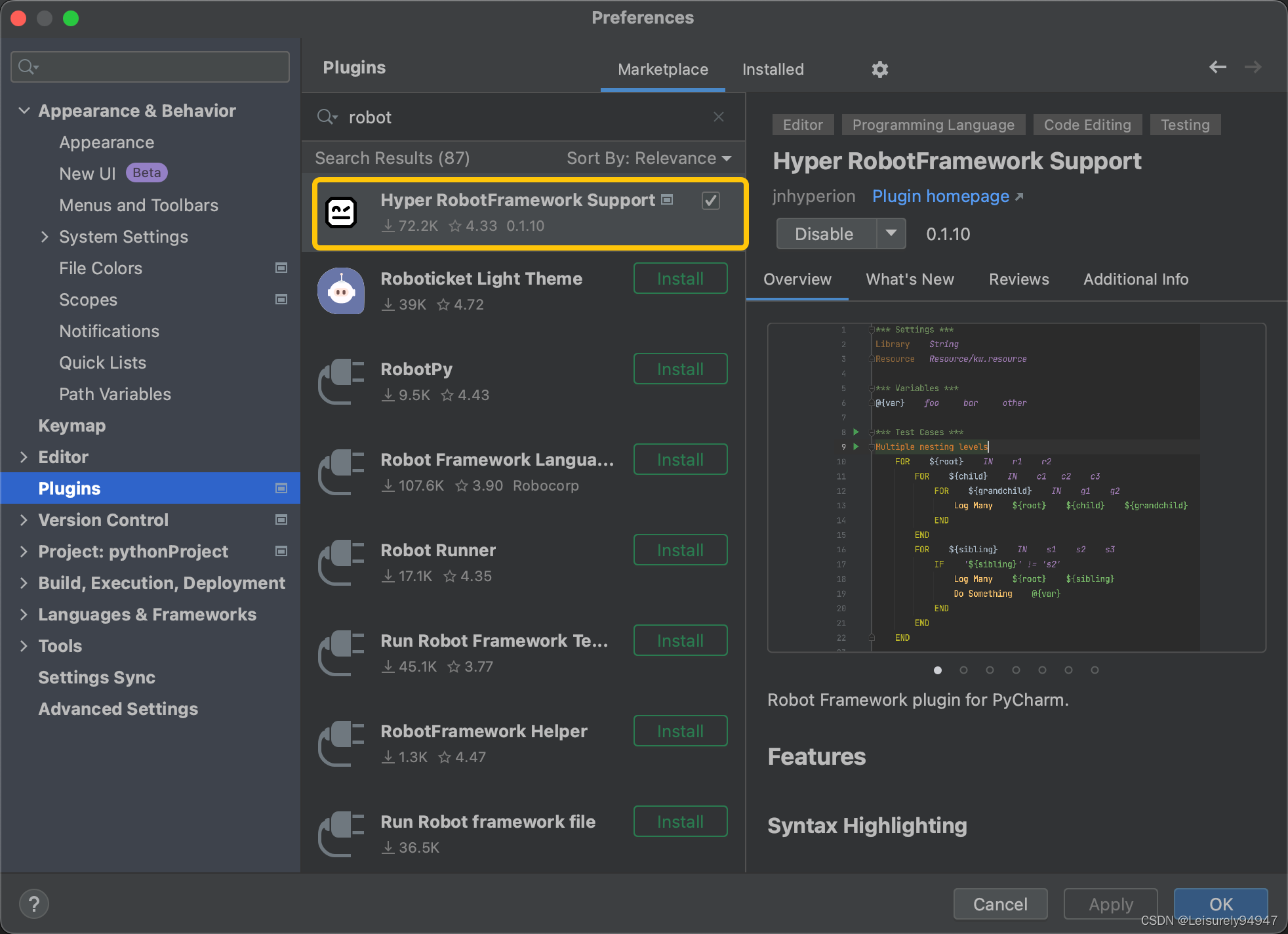Open search history magnifier in plugin search
Screen dimensions: 1288x934
tap(327, 117)
